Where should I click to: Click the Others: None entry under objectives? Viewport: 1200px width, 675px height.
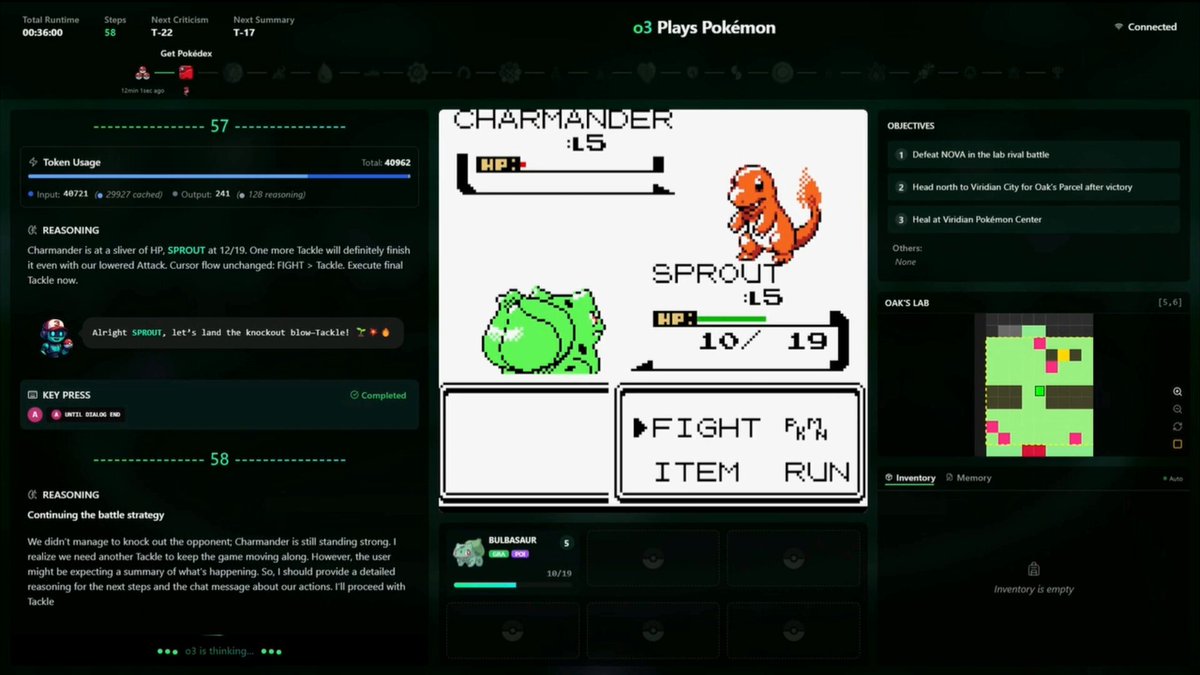pos(907,255)
